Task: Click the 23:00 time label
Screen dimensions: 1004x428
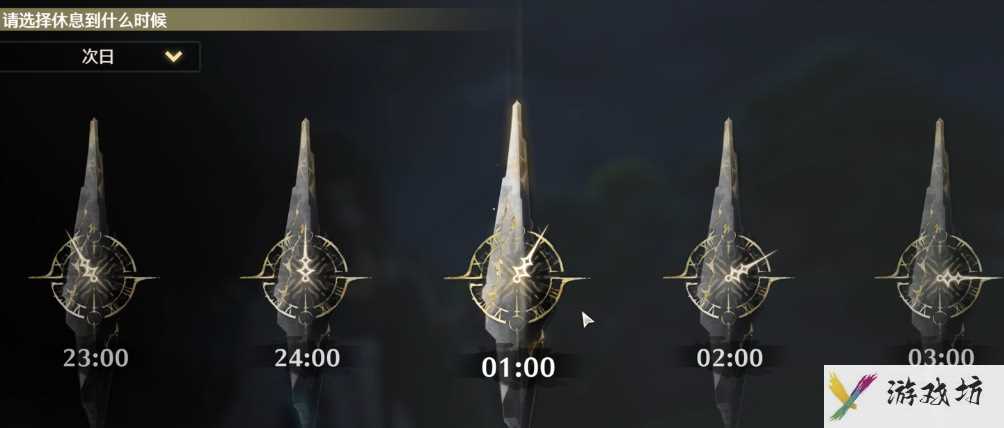Action: (96, 358)
